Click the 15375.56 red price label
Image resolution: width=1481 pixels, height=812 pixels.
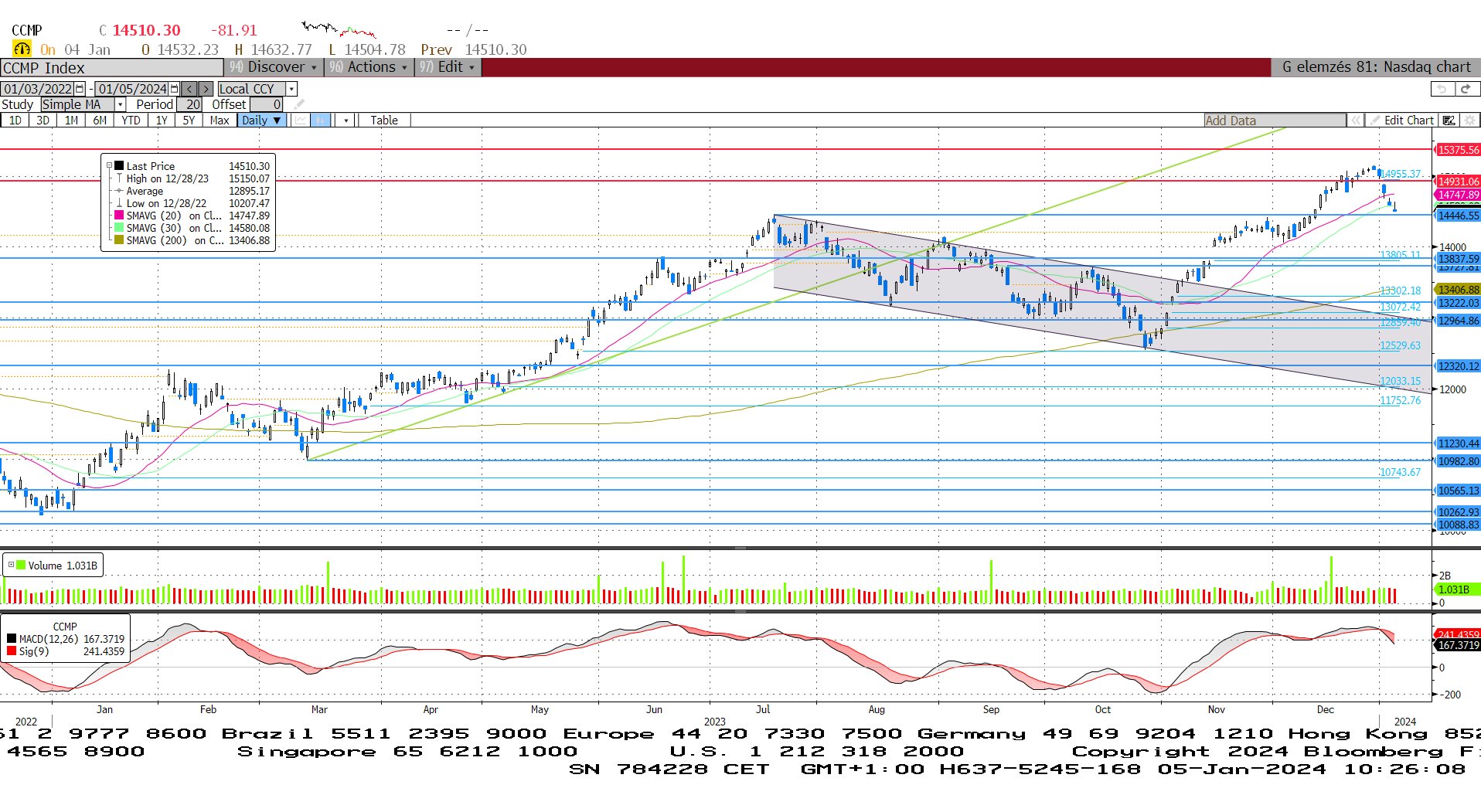[x=1458, y=150]
